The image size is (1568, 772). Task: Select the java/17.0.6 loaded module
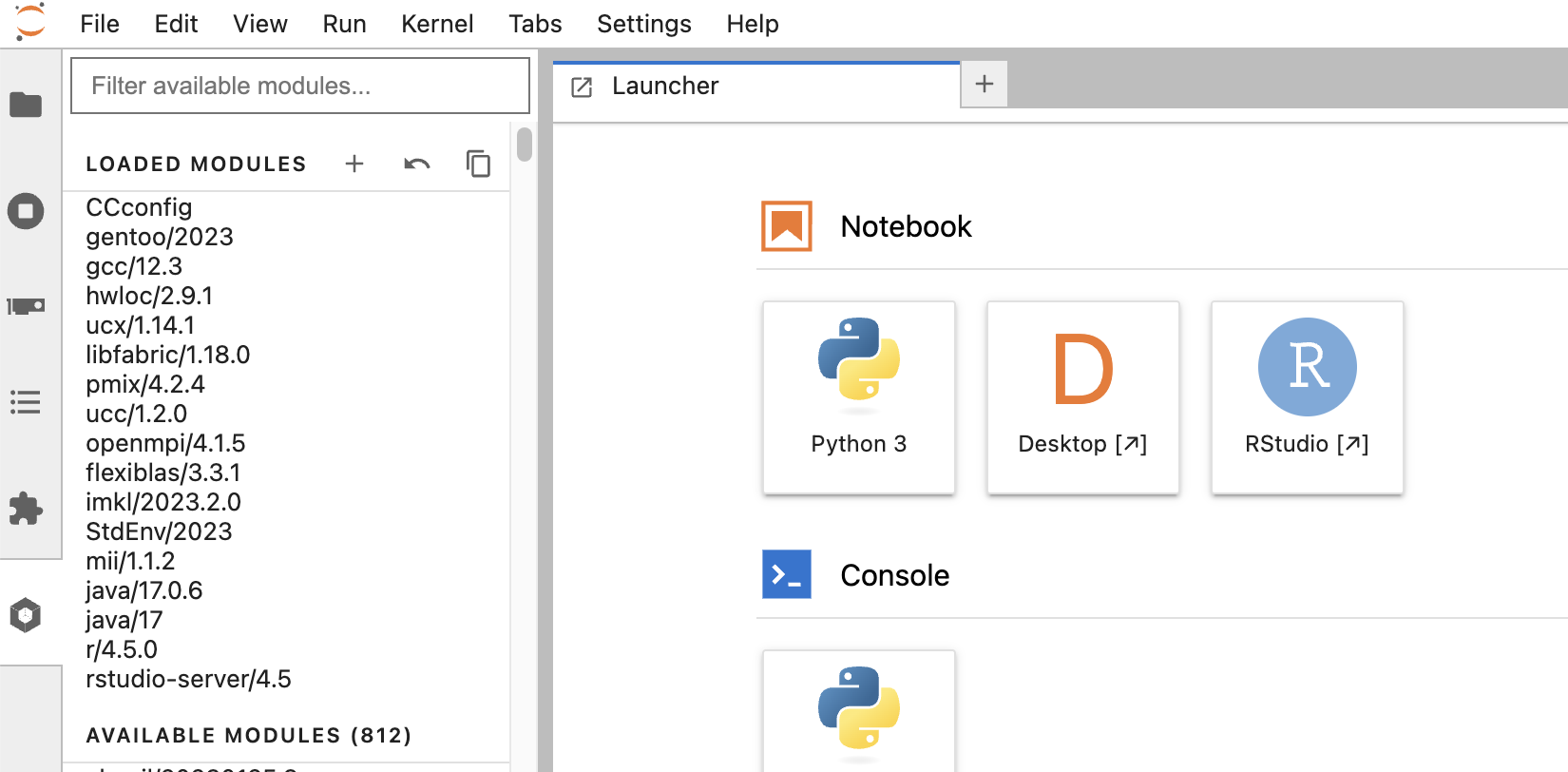point(144,590)
